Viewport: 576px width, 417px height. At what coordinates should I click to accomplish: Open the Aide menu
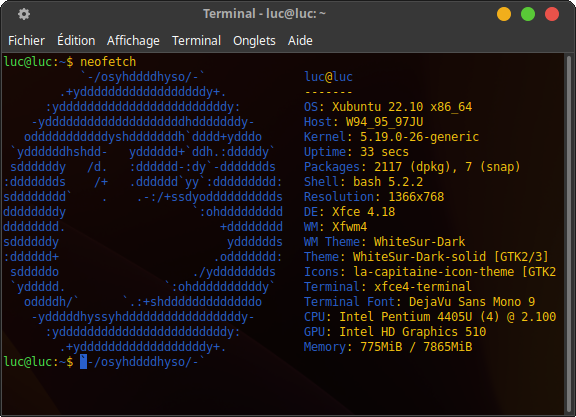[300, 40]
